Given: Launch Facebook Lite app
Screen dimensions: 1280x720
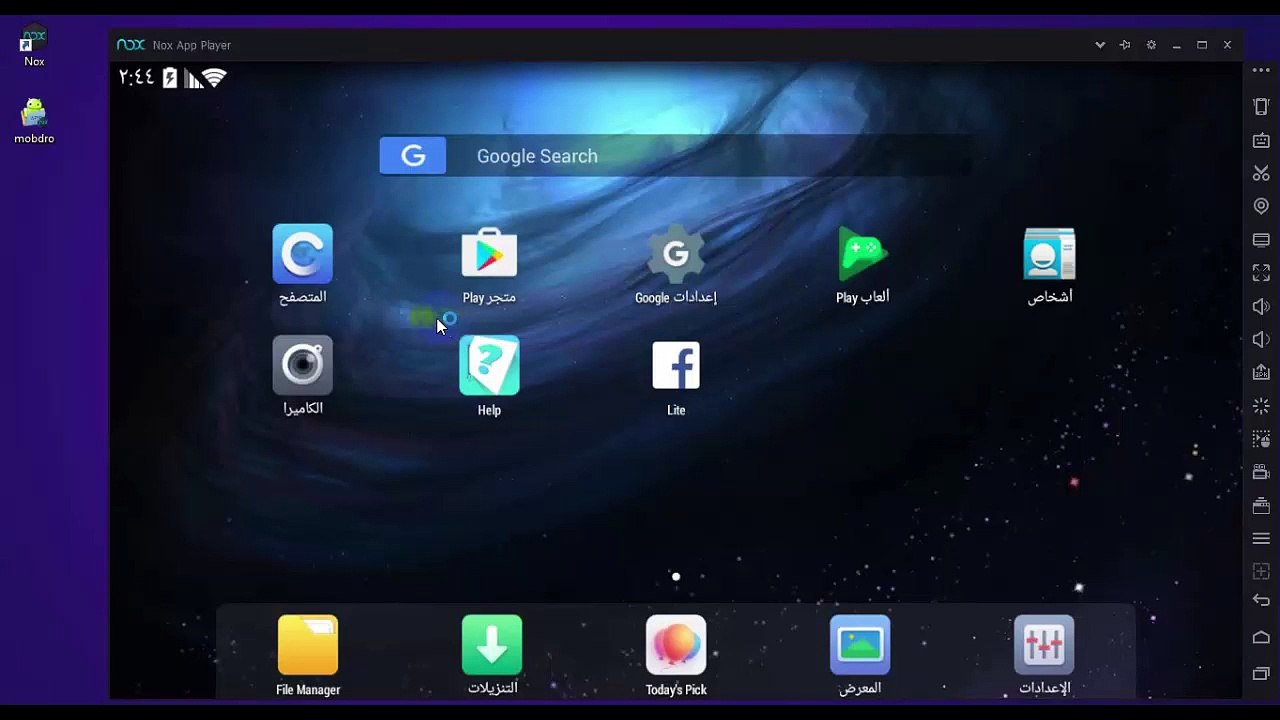Looking at the screenshot, I should pyautogui.click(x=676, y=365).
